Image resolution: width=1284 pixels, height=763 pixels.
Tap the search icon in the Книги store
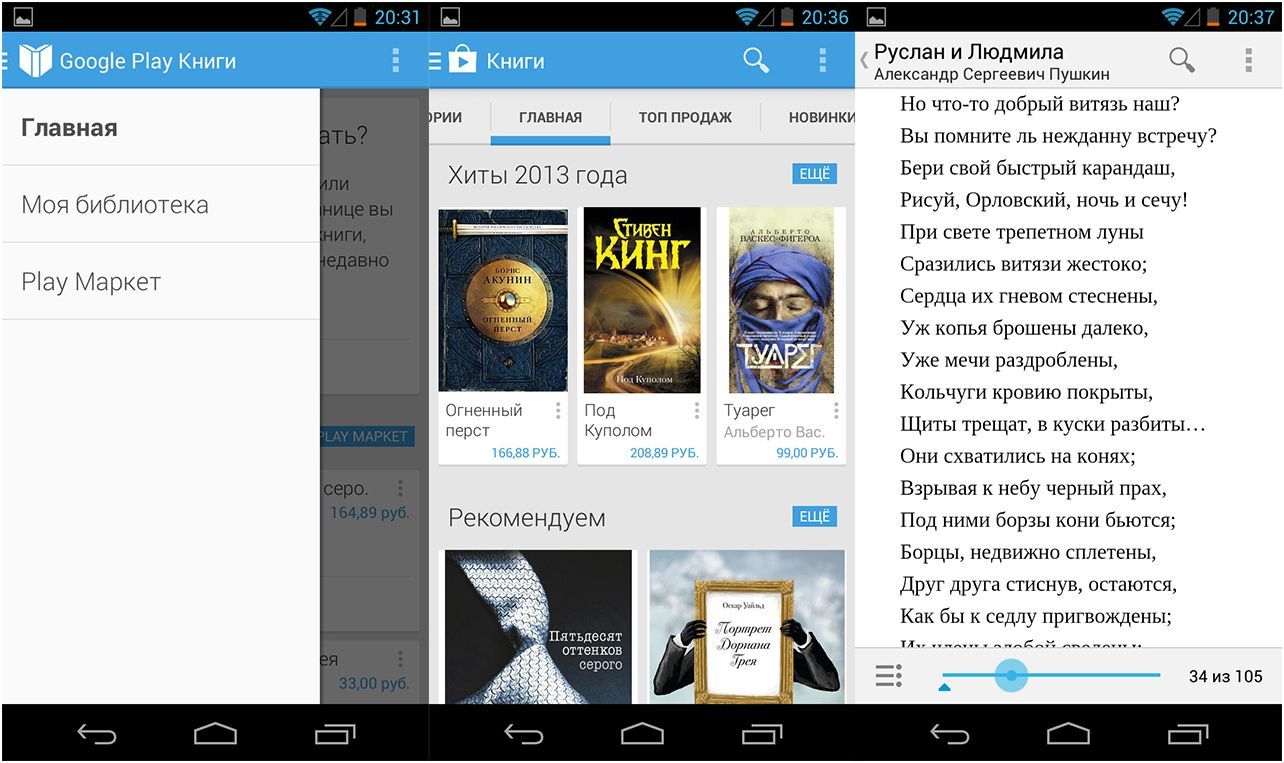click(x=756, y=60)
